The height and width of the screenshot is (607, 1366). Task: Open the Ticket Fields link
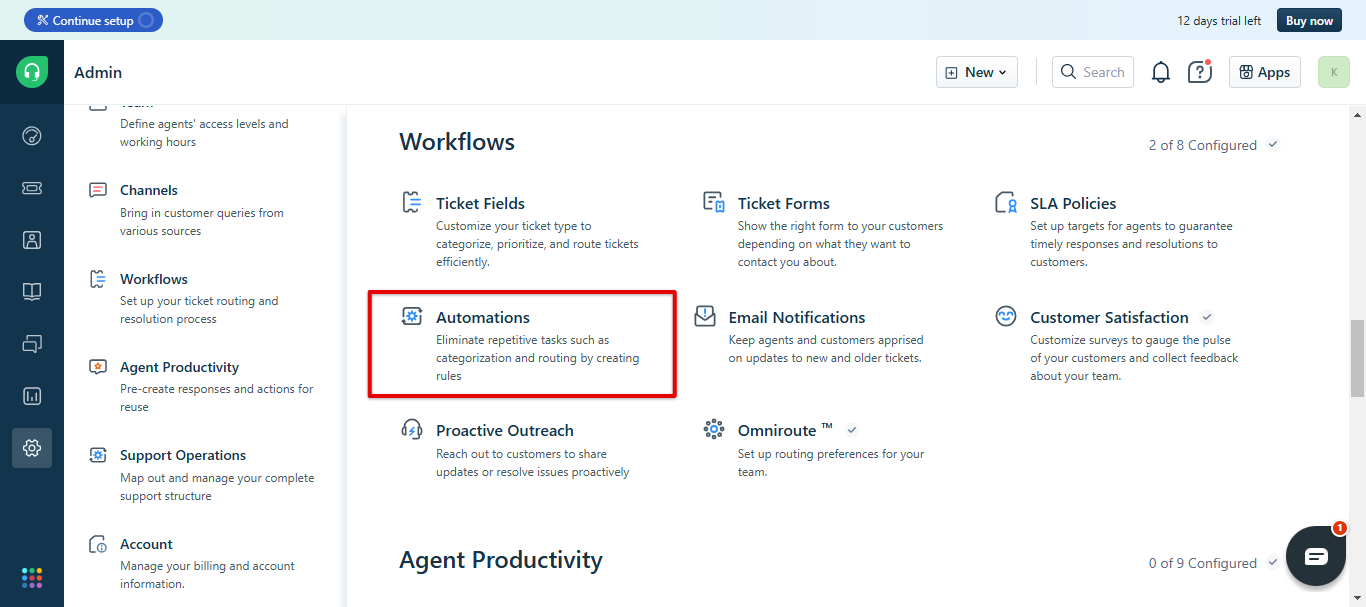480,203
